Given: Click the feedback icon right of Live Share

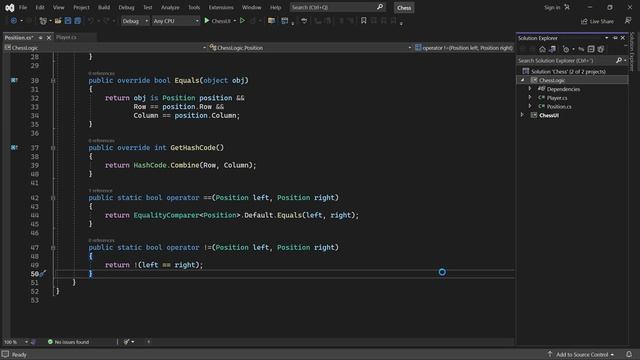Looking at the screenshot, I should (x=628, y=20).
